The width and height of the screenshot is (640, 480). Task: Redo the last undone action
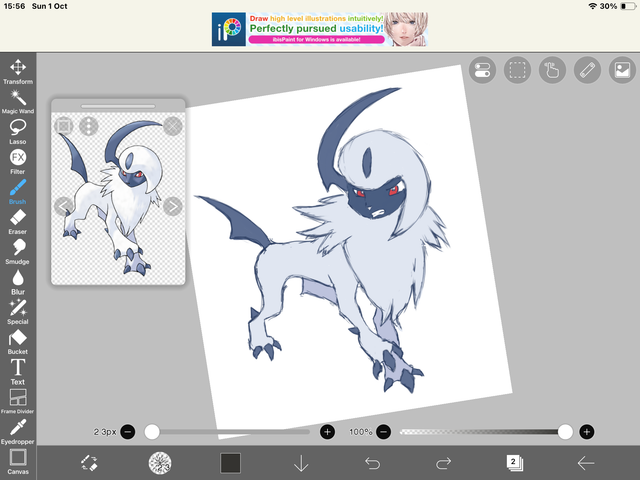point(443,463)
